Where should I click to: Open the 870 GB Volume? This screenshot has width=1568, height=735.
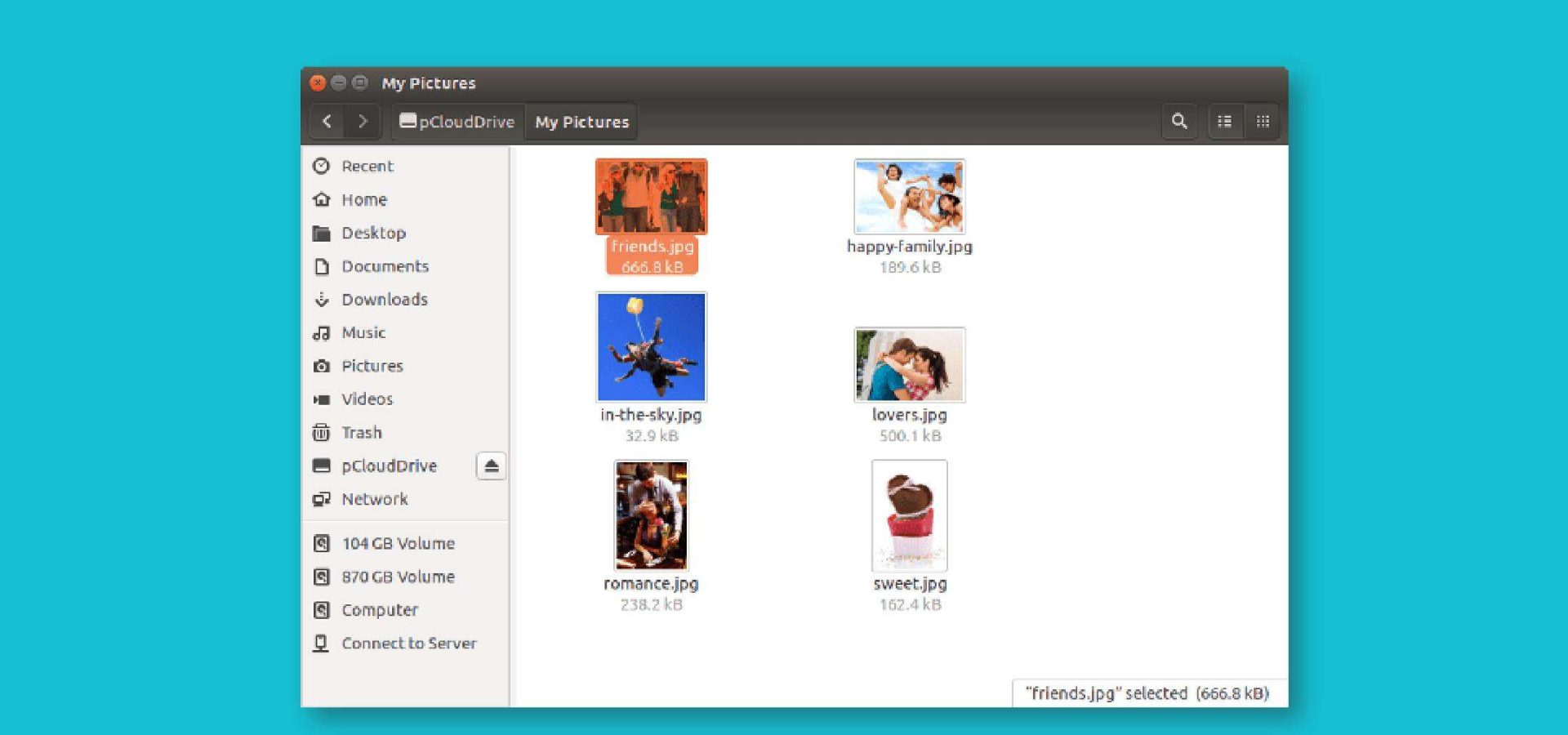(398, 577)
